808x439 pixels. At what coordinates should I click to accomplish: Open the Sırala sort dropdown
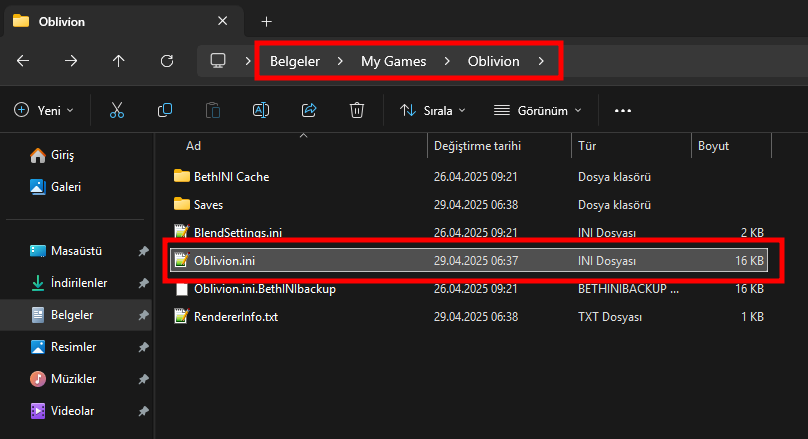[x=433, y=110]
